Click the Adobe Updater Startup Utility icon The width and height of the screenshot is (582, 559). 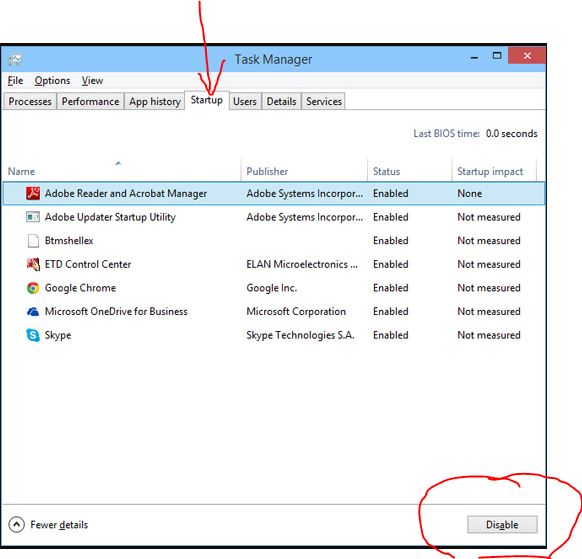point(33,217)
